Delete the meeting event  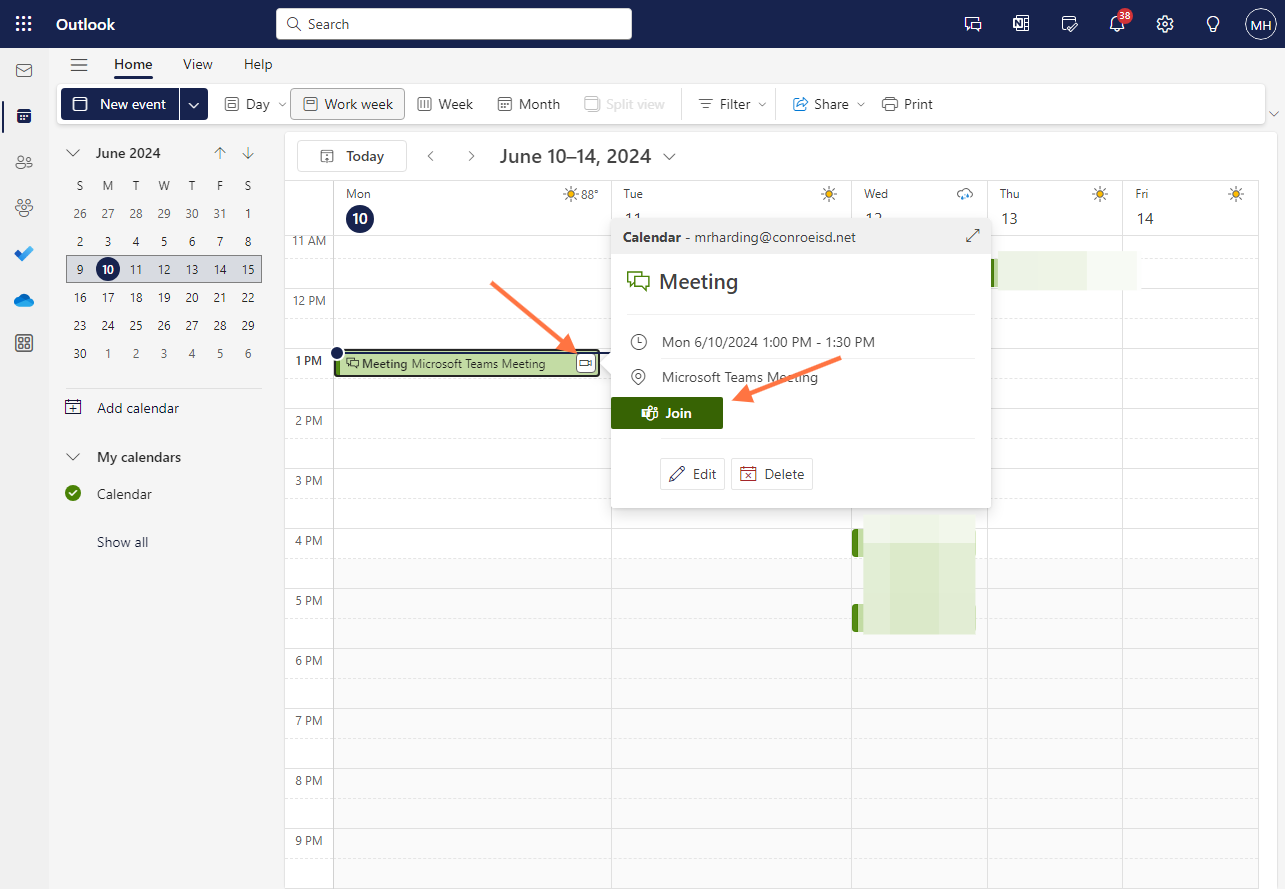pos(772,474)
